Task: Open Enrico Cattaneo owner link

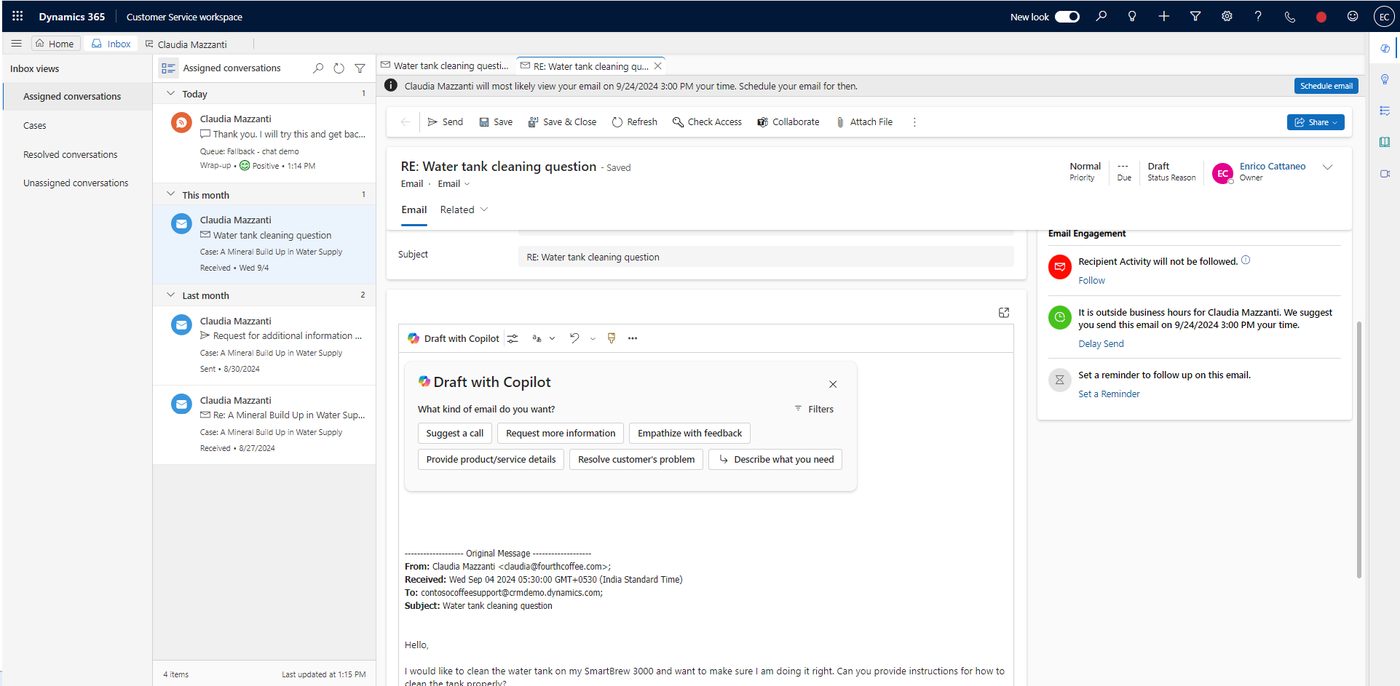Action: pyautogui.click(x=1272, y=166)
